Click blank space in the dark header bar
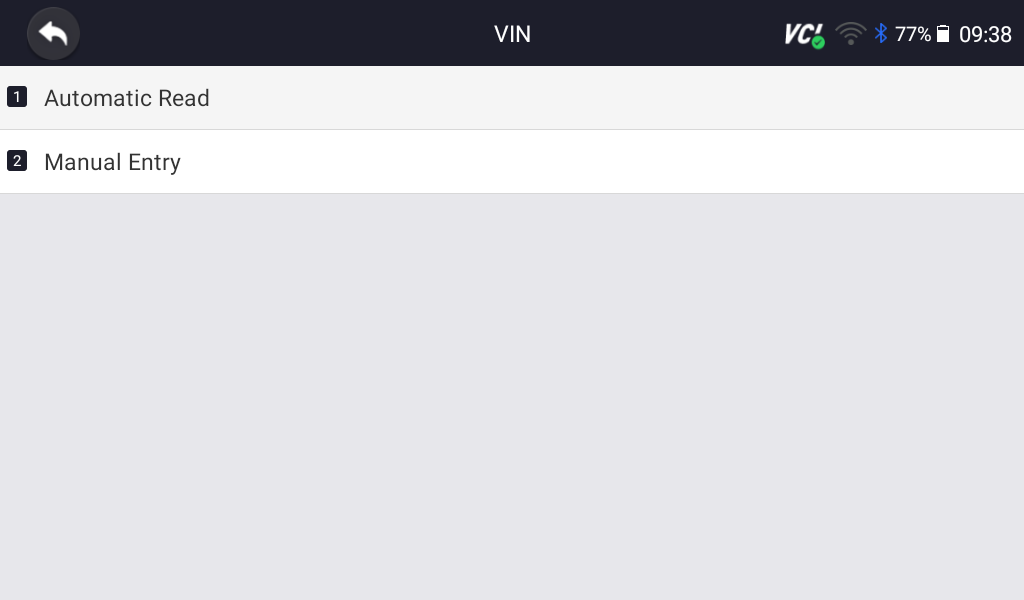Image resolution: width=1024 pixels, height=600 pixels. 294,33
